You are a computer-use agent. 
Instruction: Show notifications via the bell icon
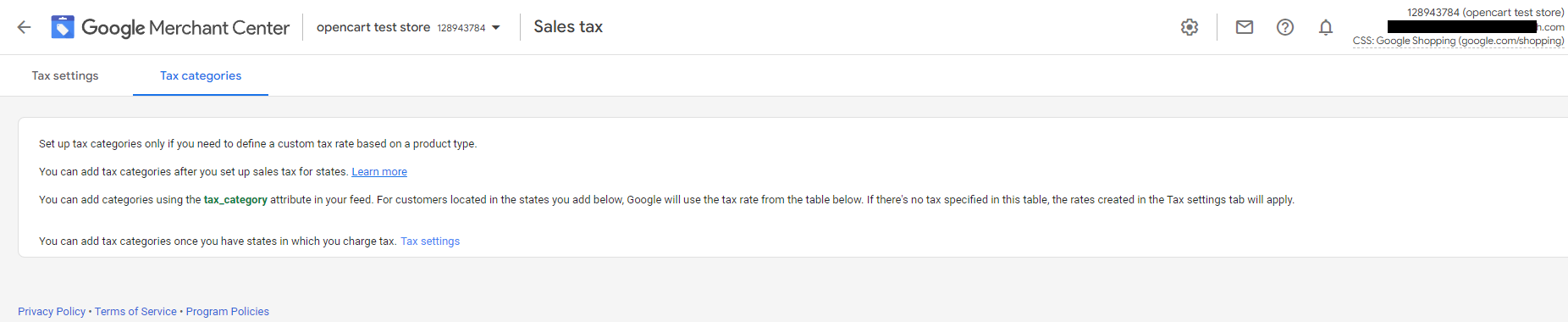1326,27
